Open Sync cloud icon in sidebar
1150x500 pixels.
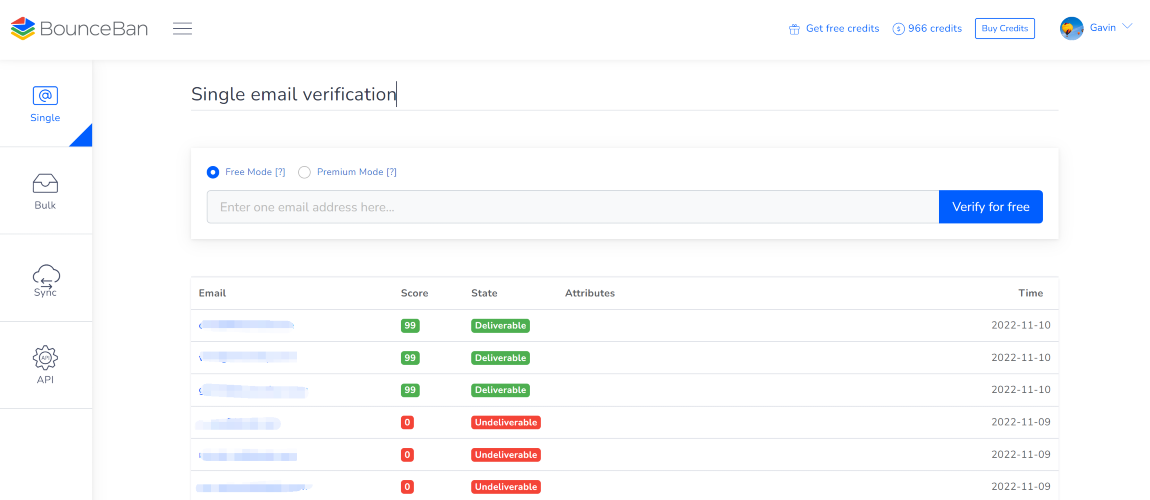46,275
